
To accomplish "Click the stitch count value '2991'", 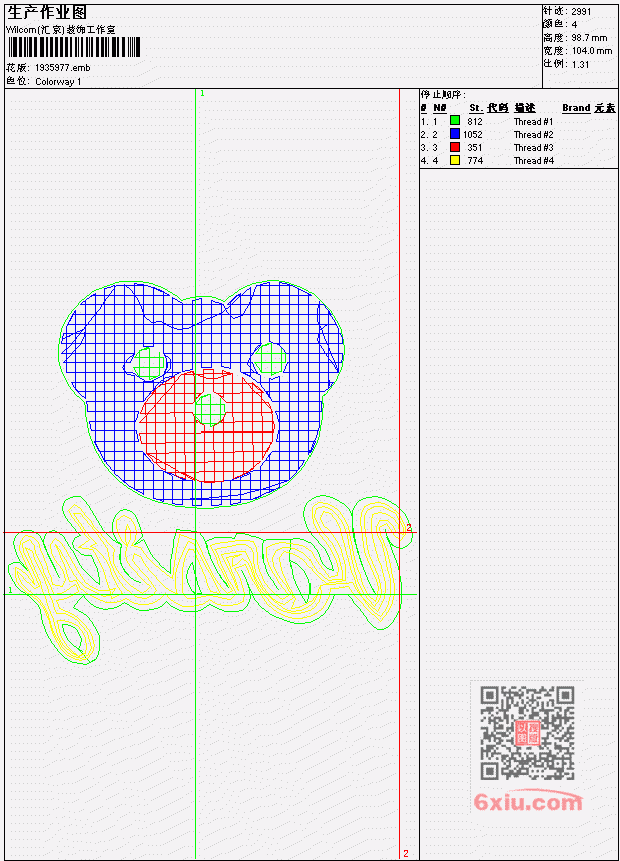I will [581, 11].
